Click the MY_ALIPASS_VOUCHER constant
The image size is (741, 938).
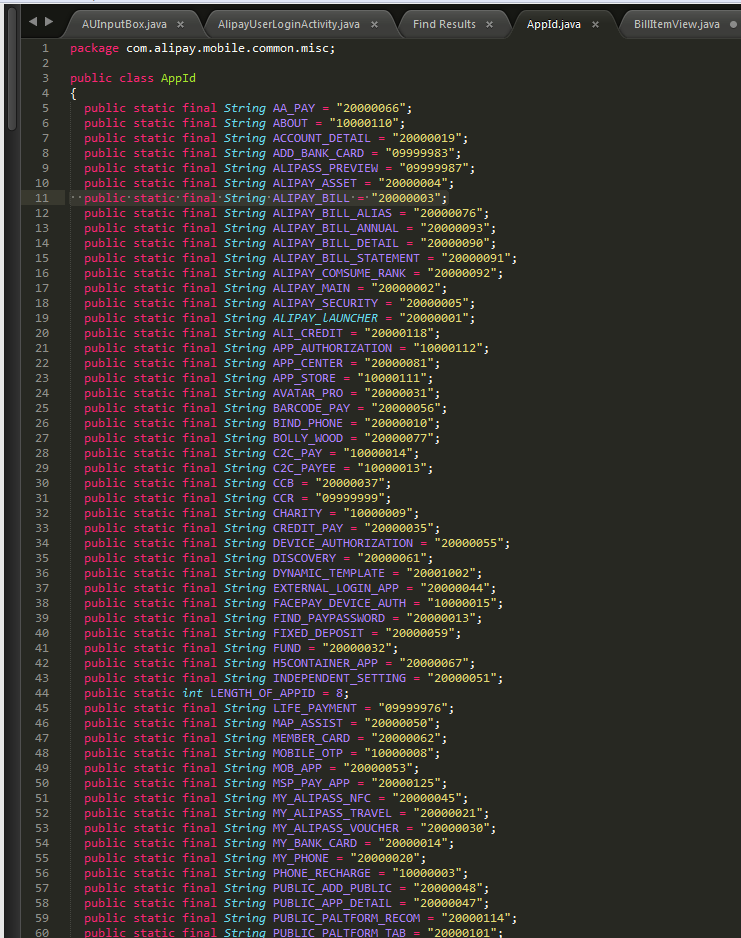(x=336, y=828)
